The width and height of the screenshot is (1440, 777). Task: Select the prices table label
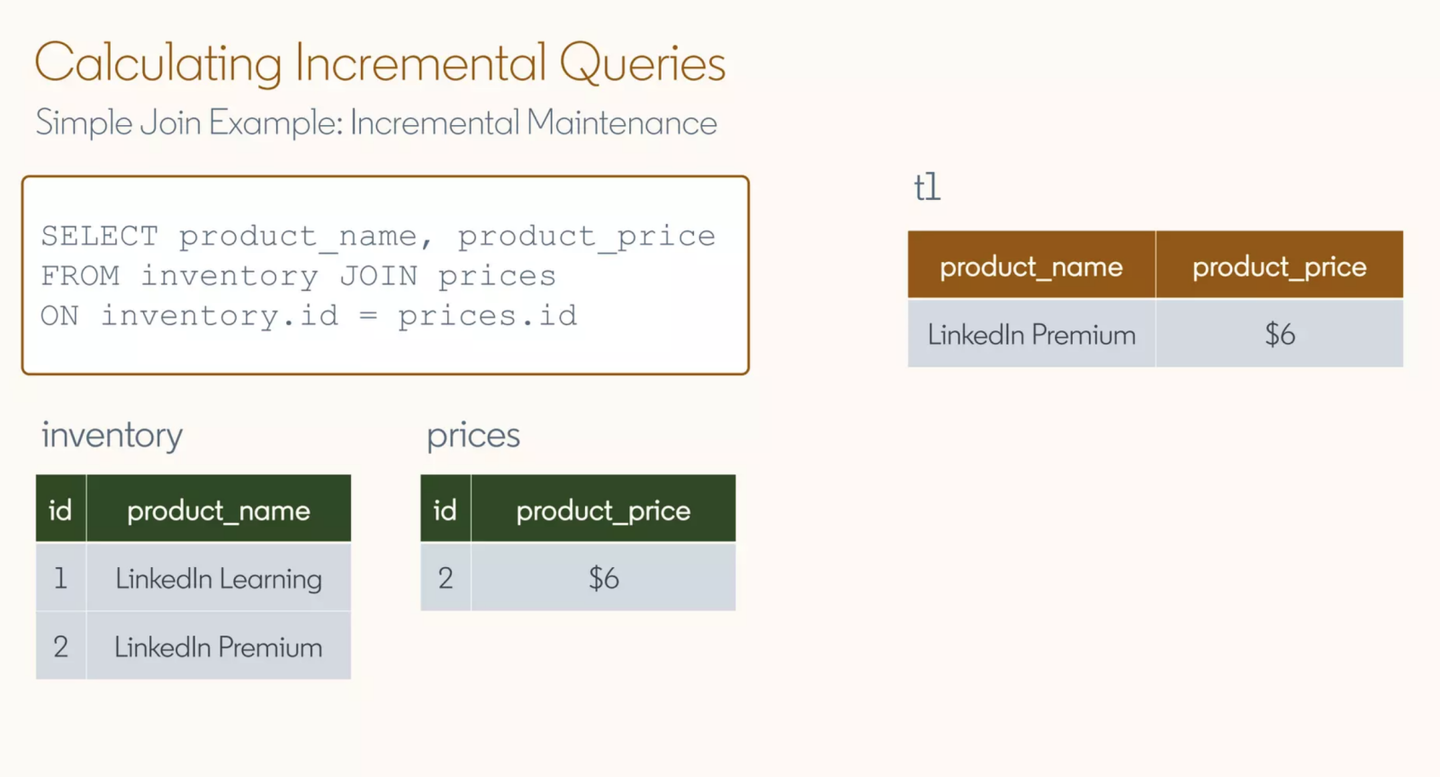(473, 435)
